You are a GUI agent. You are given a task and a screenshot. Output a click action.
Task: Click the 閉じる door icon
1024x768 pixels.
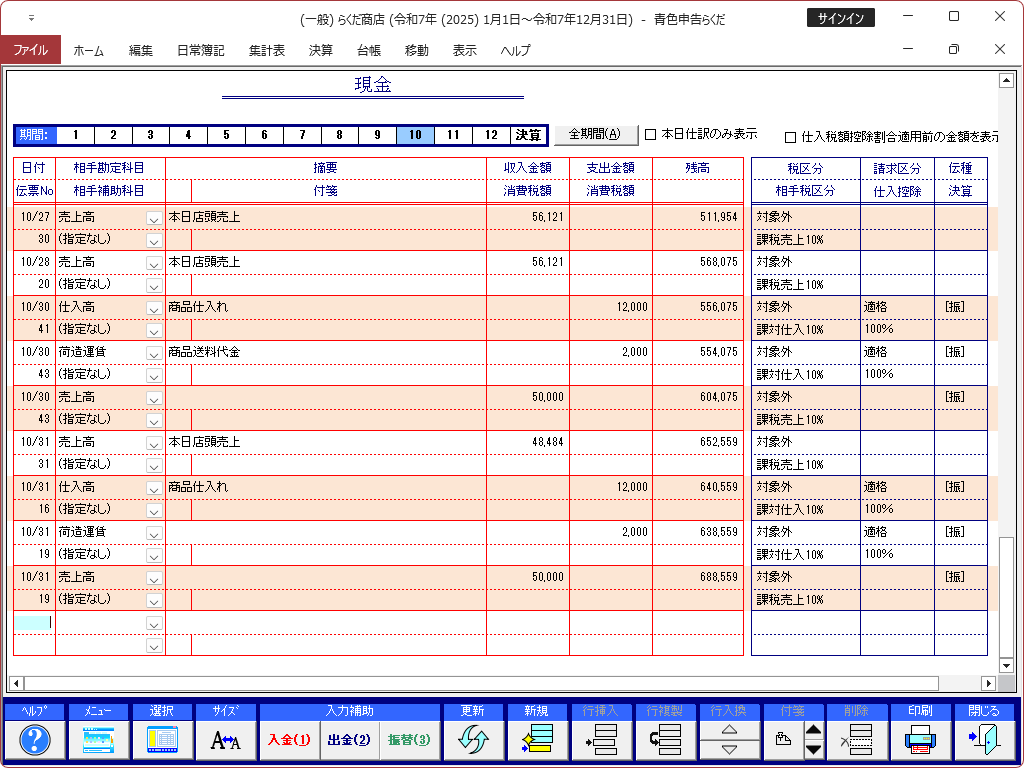click(983, 740)
